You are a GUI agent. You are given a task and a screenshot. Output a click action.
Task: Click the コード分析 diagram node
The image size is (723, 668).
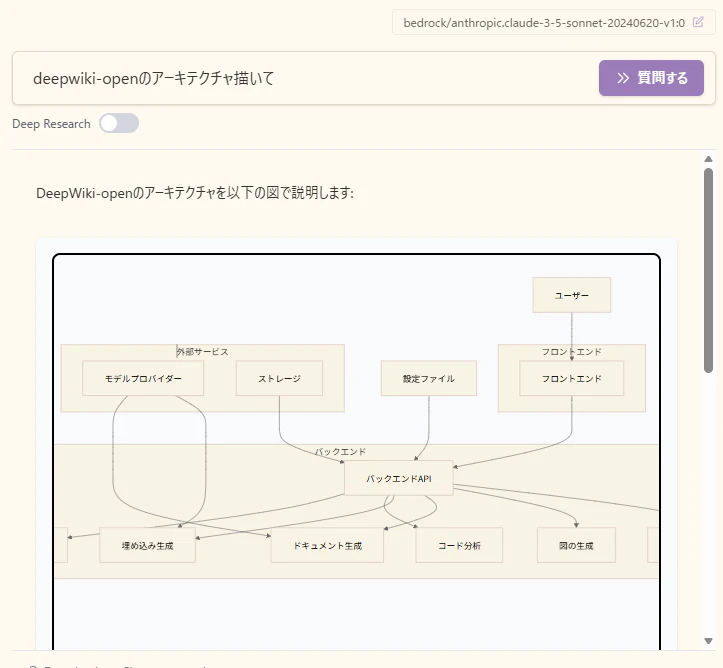coord(459,545)
